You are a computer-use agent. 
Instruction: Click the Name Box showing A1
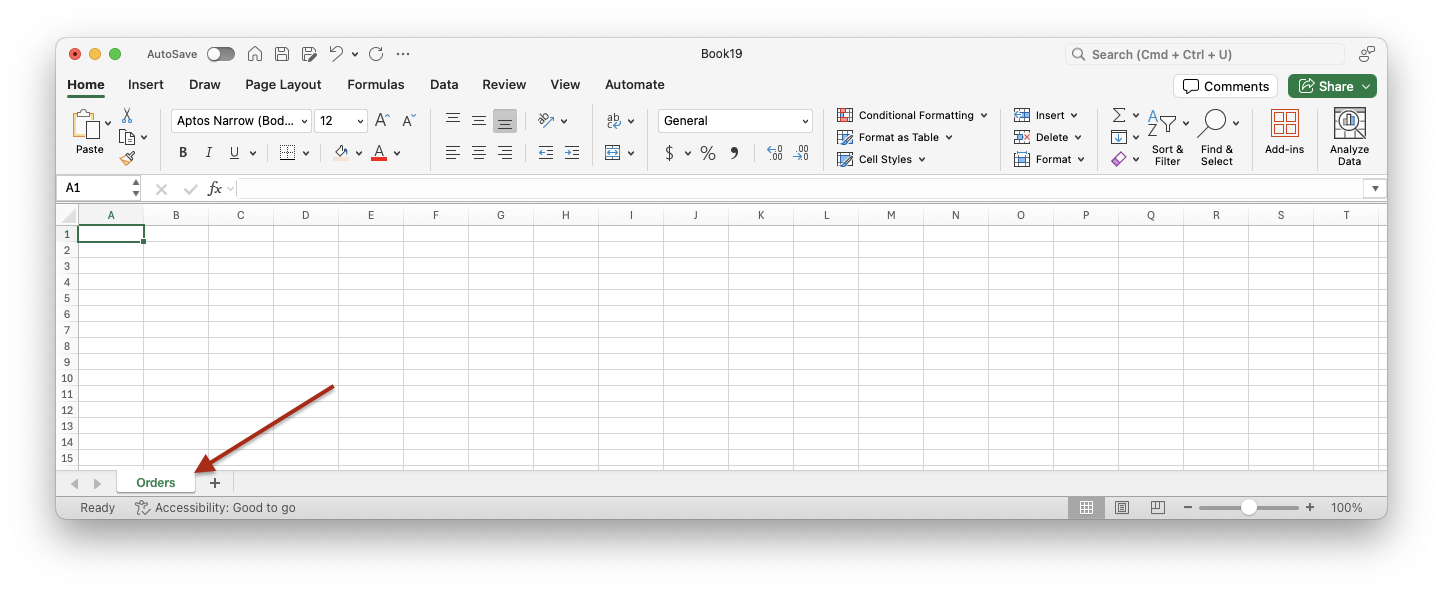[96, 188]
